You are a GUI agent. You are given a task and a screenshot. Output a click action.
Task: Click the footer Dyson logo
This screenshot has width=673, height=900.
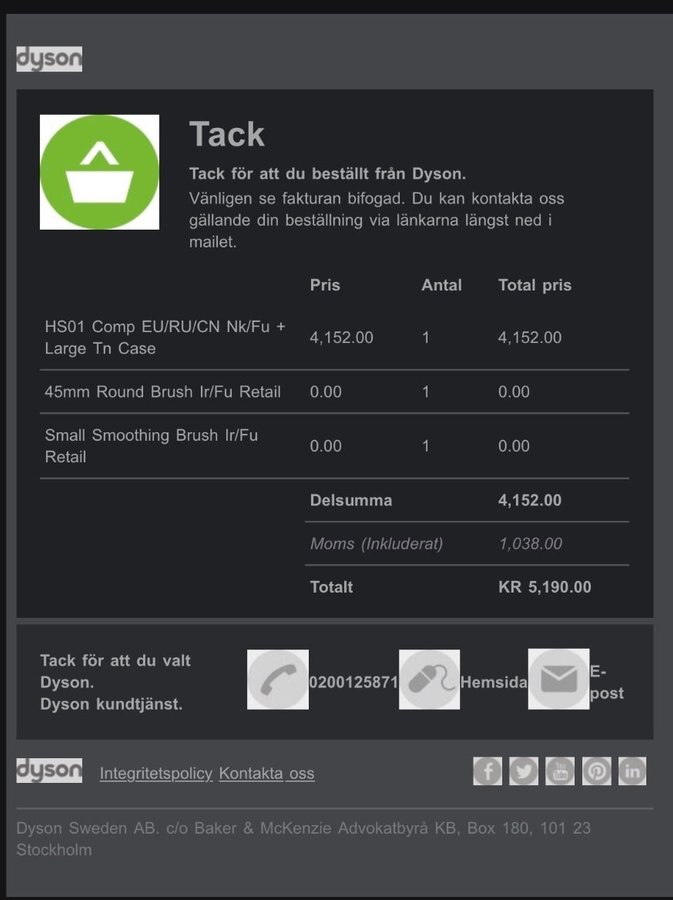point(49,770)
